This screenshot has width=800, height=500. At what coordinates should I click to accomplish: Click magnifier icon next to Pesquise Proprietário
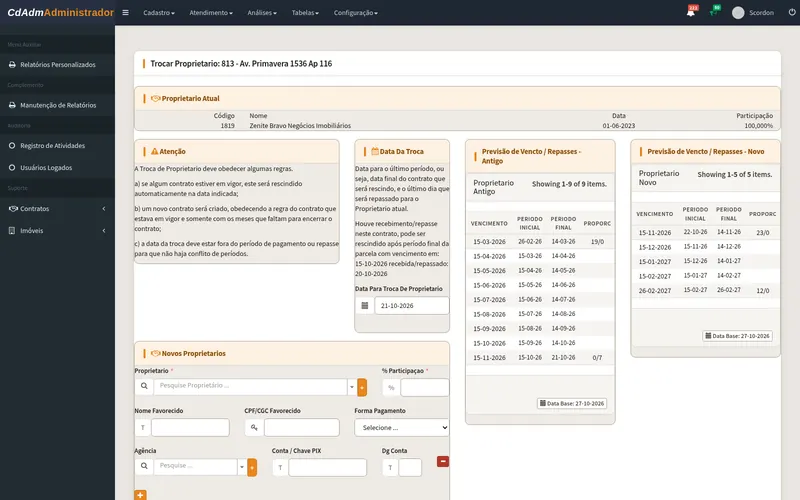(x=144, y=386)
